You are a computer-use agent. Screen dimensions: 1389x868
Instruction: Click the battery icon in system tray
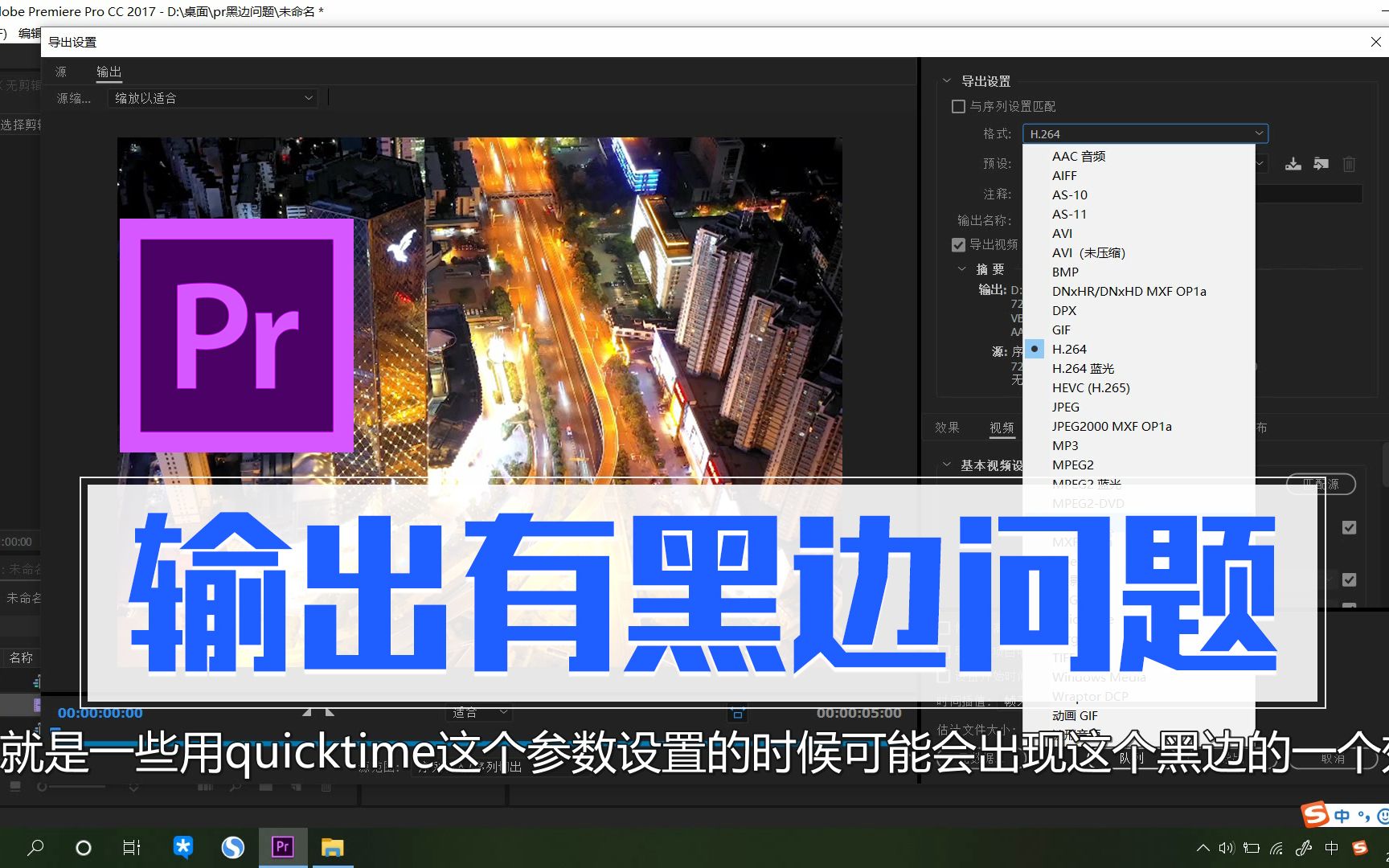(x=1252, y=848)
